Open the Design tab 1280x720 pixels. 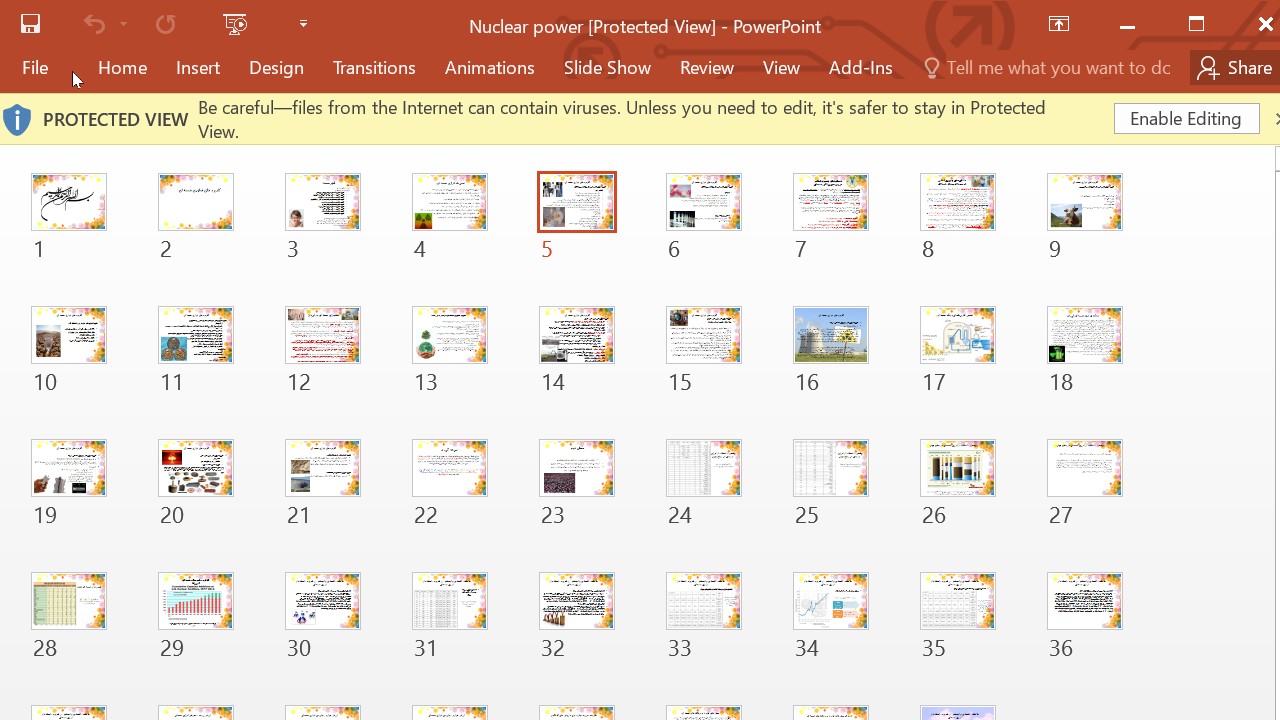tap(276, 68)
